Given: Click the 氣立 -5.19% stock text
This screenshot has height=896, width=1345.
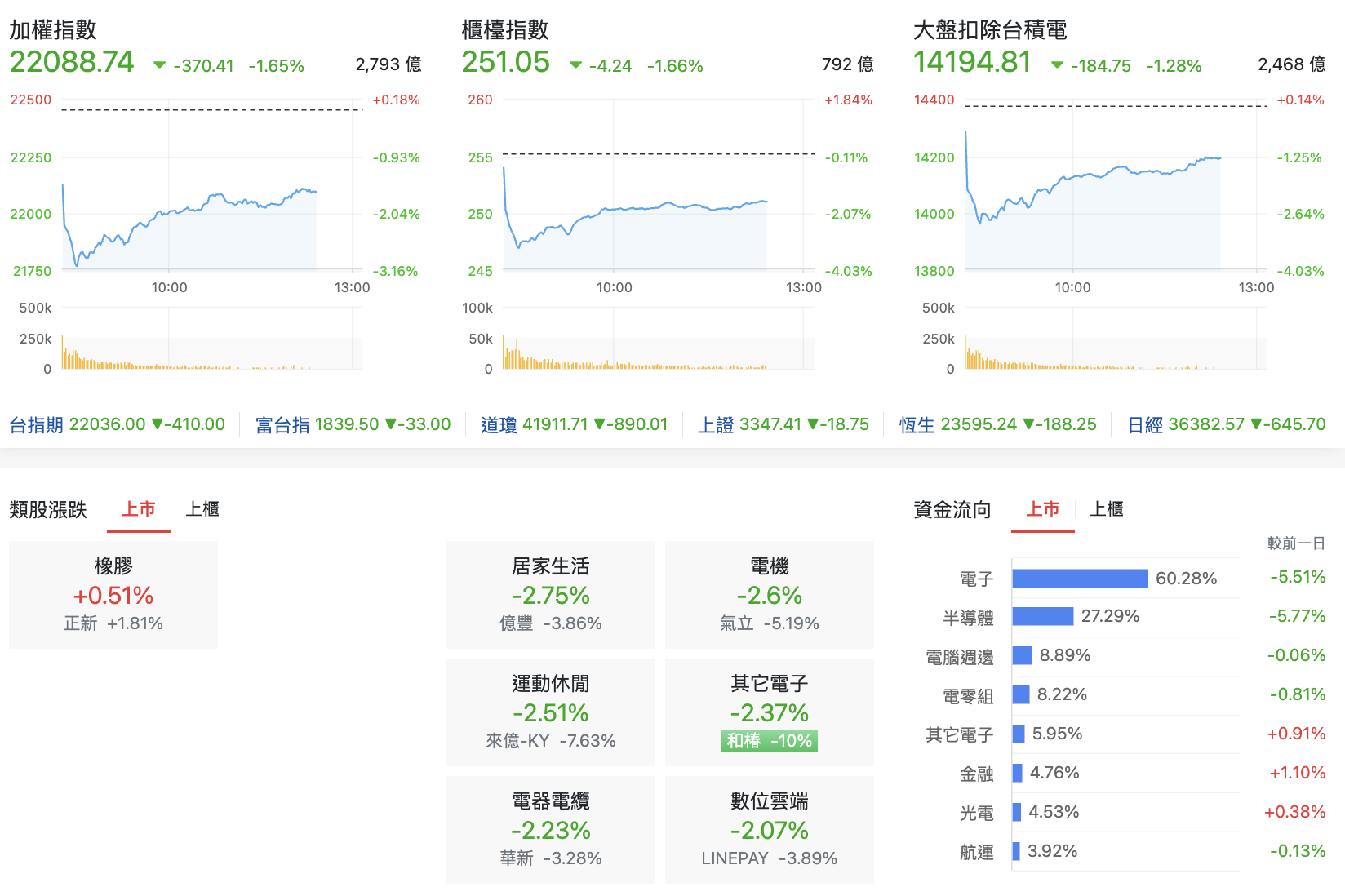Looking at the screenshot, I should [x=770, y=623].
